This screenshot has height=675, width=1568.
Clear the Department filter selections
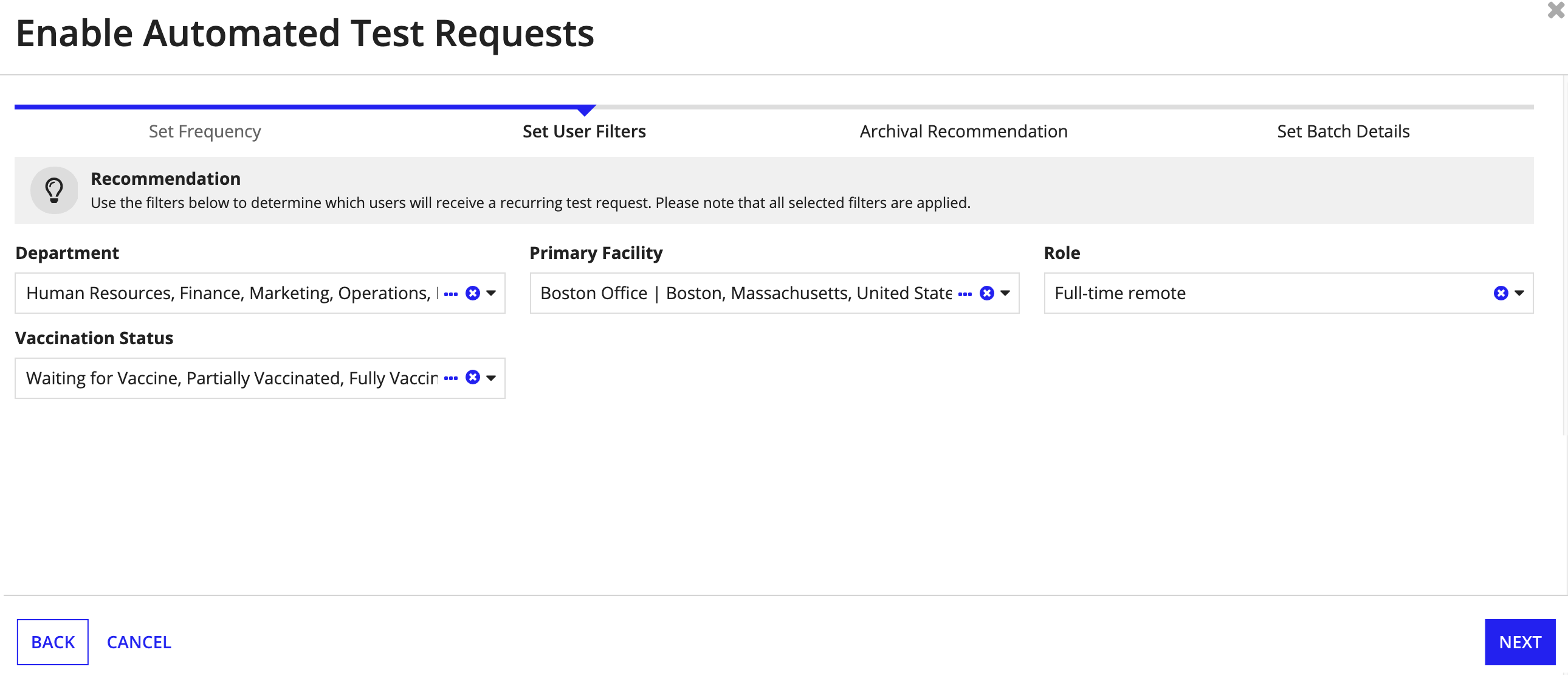tap(472, 293)
